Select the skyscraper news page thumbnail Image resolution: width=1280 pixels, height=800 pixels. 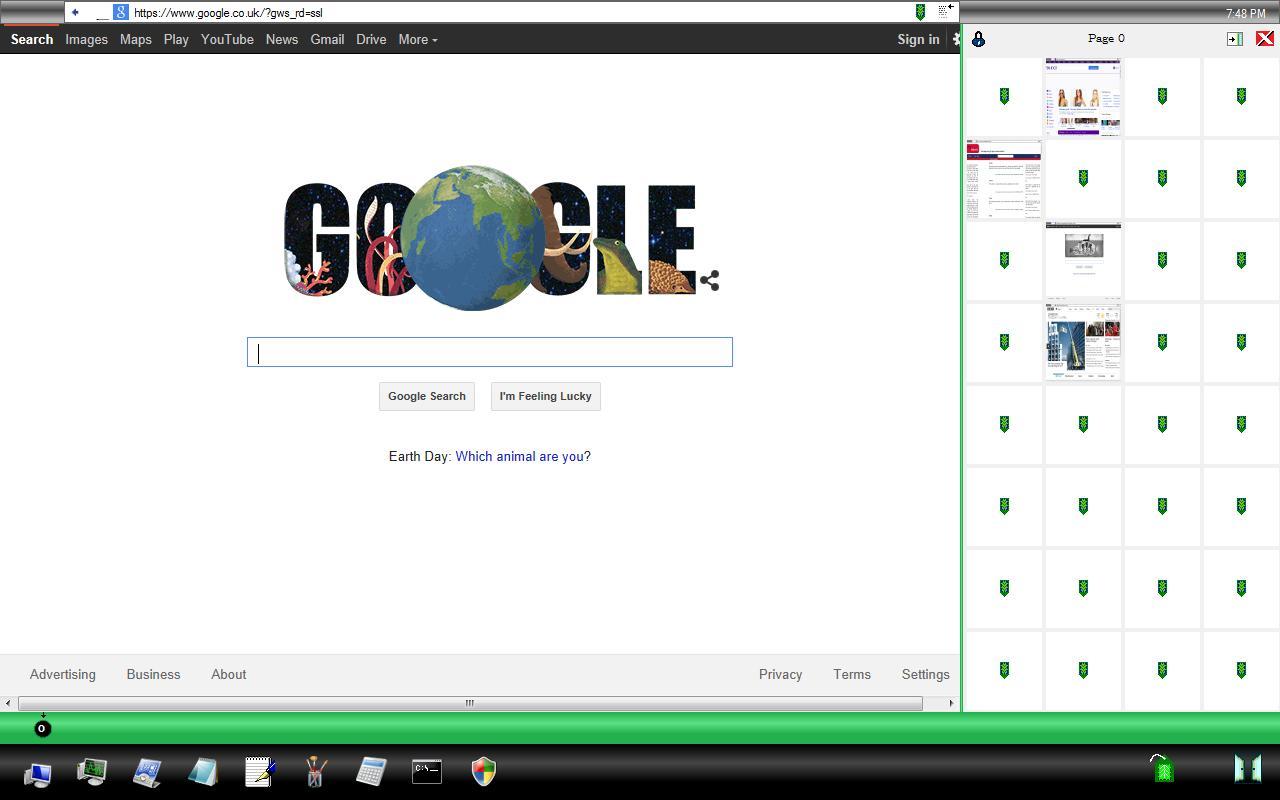tap(1083, 342)
